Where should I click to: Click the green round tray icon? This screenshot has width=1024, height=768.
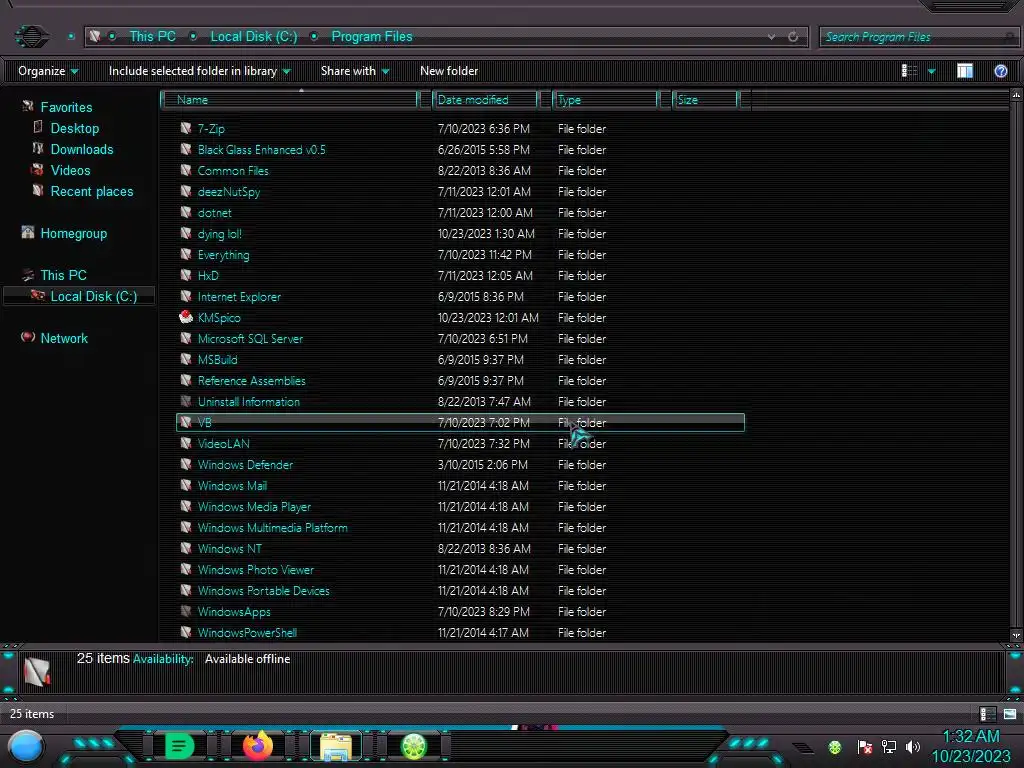click(835, 747)
